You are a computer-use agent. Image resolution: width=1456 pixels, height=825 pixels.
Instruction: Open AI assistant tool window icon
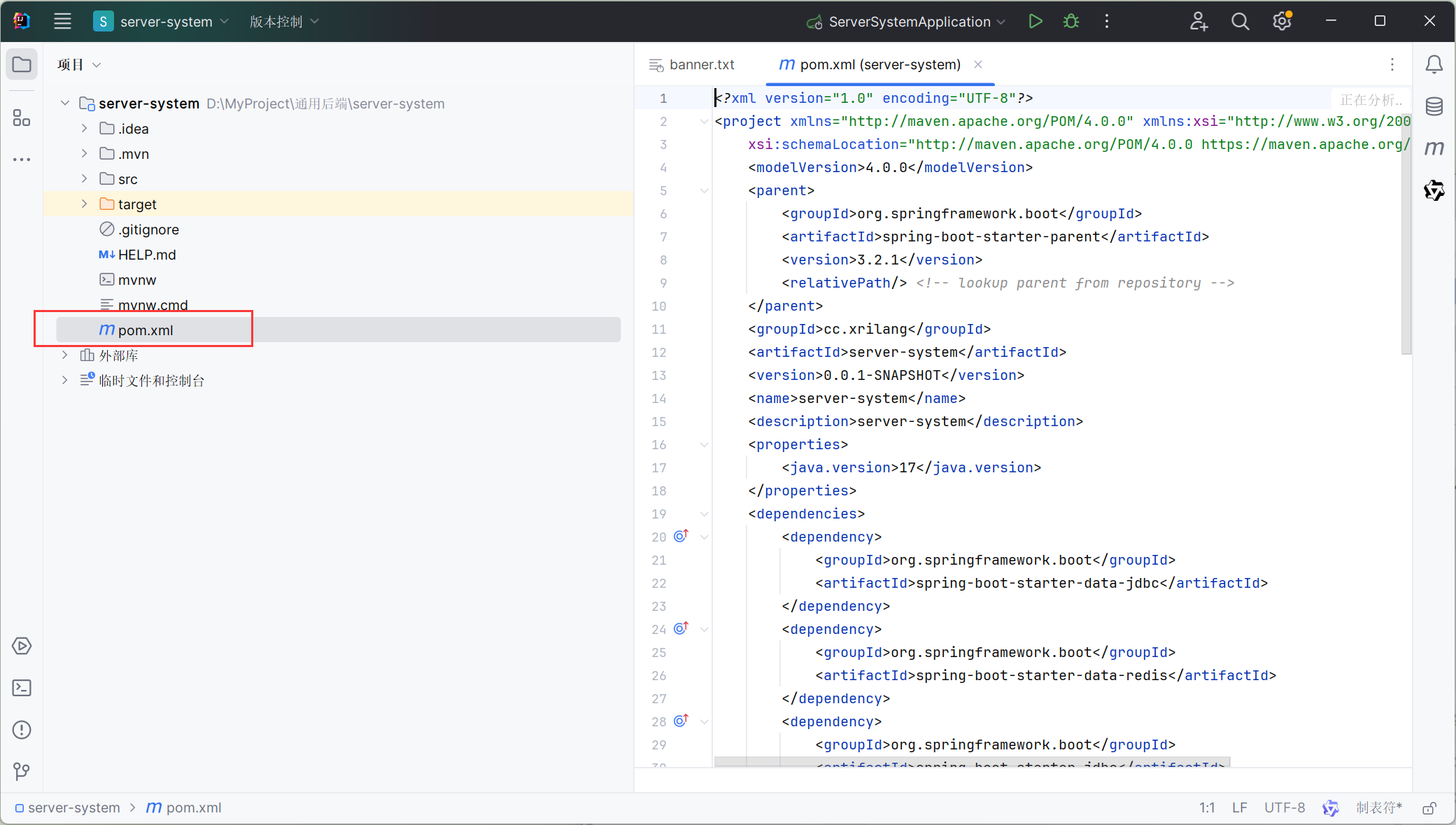click(1434, 190)
